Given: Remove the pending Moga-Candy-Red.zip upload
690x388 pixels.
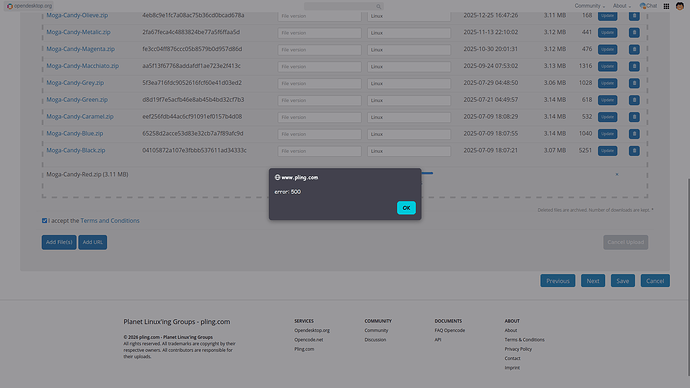Looking at the screenshot, I should (x=617, y=174).
